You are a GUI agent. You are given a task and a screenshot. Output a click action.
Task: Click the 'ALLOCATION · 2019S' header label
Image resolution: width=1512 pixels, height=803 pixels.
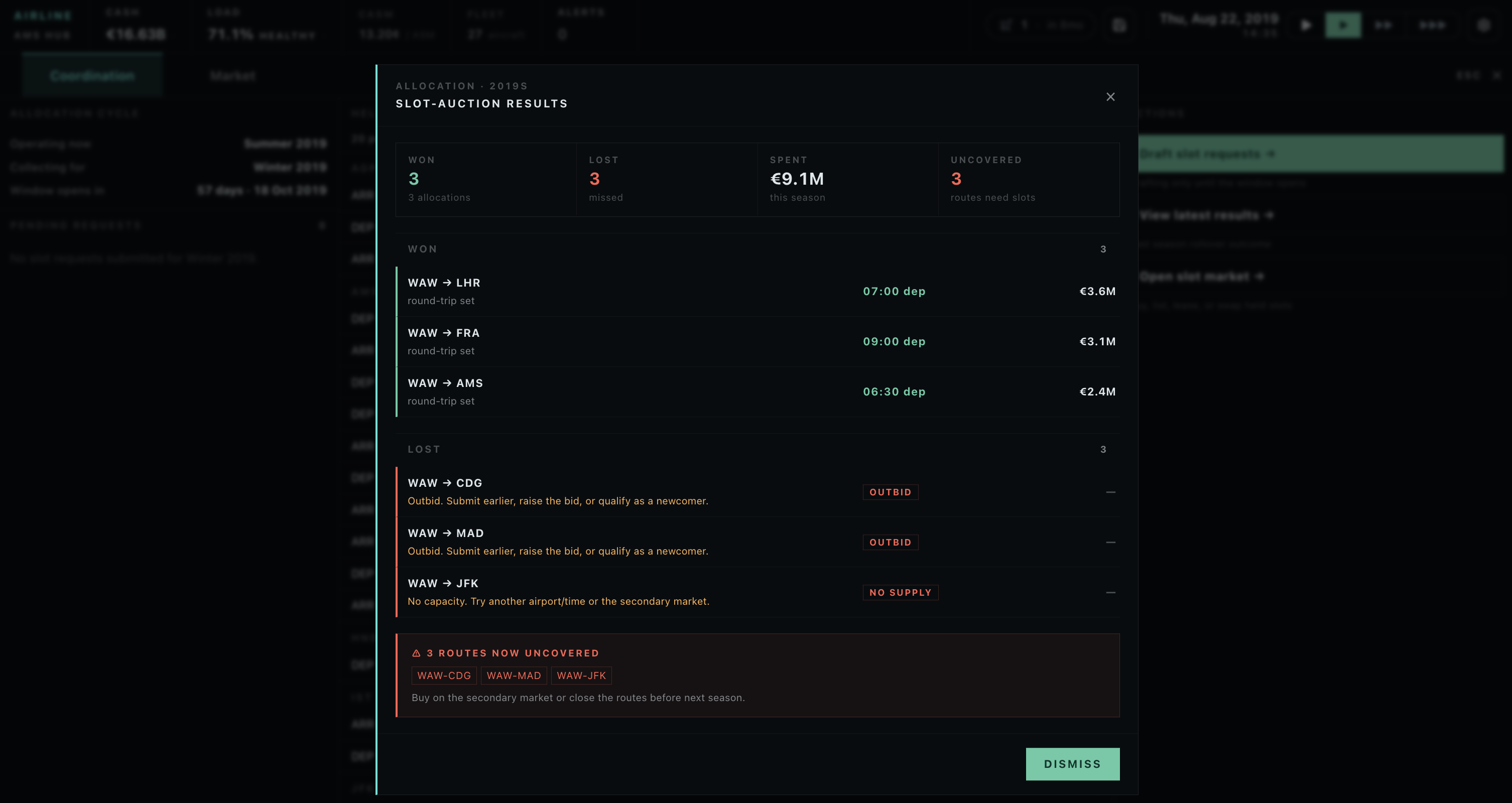(461, 86)
